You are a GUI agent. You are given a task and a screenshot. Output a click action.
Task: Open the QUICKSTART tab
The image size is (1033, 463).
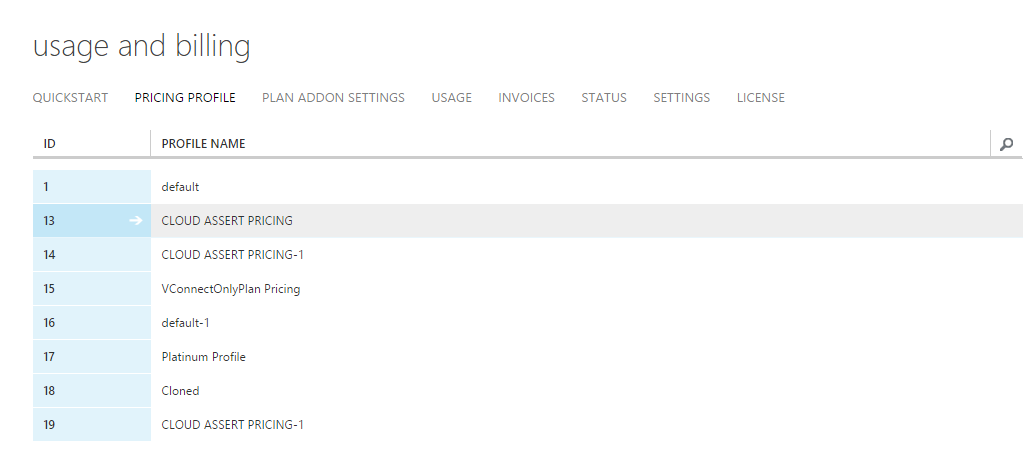pyautogui.click(x=70, y=97)
